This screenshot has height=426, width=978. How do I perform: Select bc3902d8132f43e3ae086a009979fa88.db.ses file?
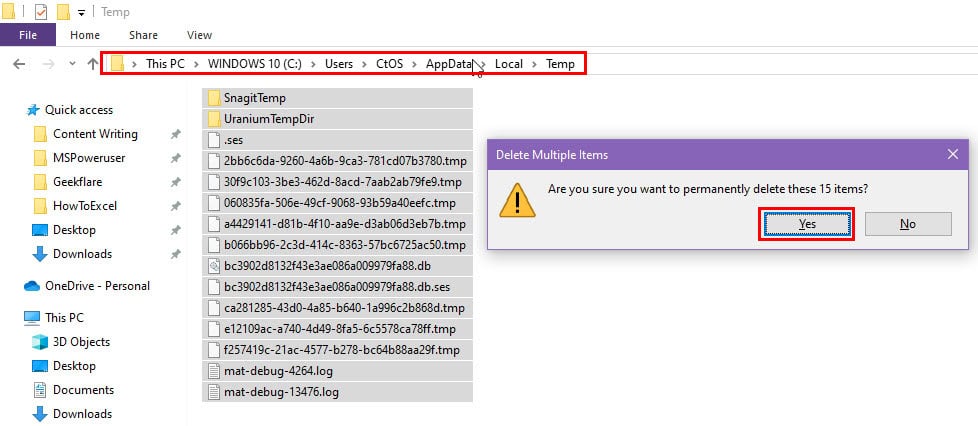point(337,287)
